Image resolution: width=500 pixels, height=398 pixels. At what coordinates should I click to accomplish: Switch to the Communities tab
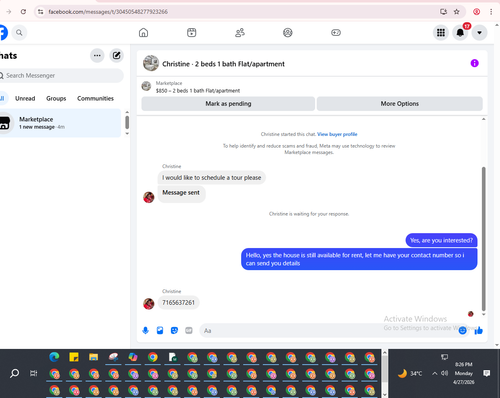point(95,98)
